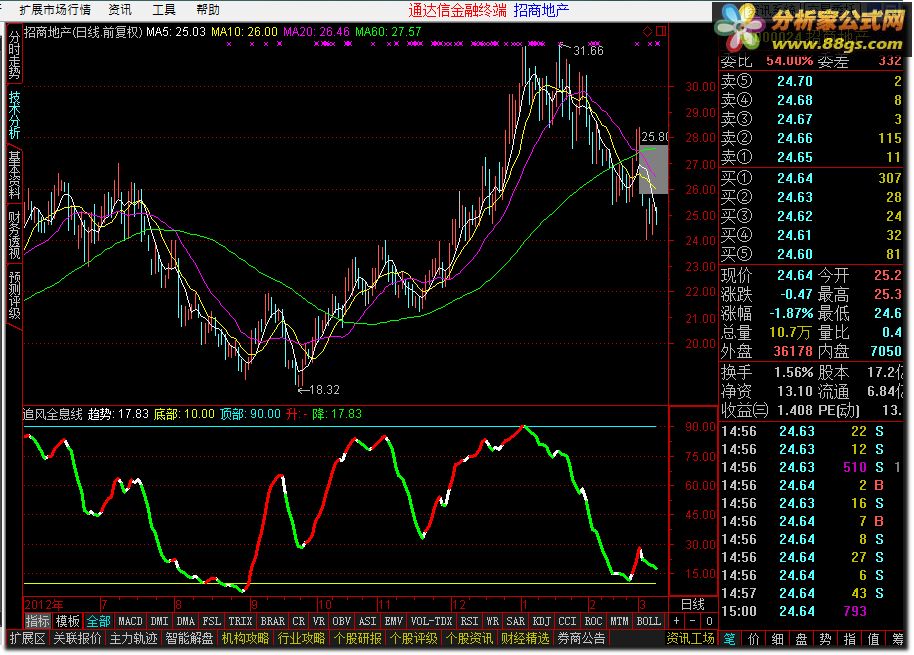The height and width of the screenshot is (655, 914).
Task: Open 资讯工场
Action: pos(690,639)
